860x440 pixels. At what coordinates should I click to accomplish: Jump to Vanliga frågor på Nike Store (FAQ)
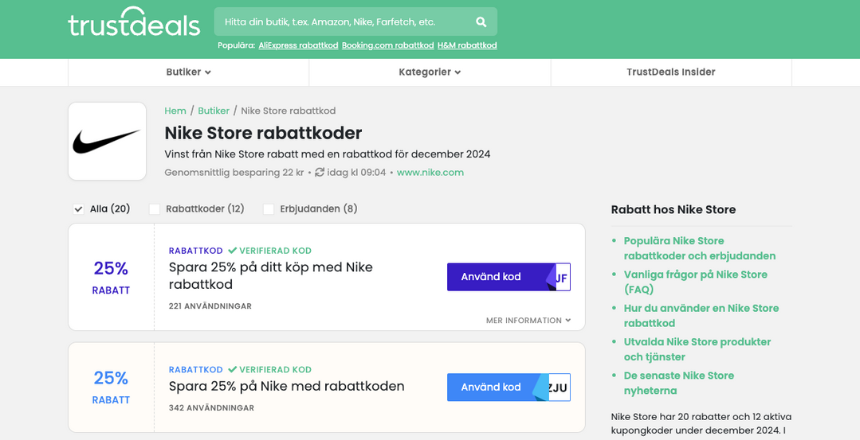(695, 282)
